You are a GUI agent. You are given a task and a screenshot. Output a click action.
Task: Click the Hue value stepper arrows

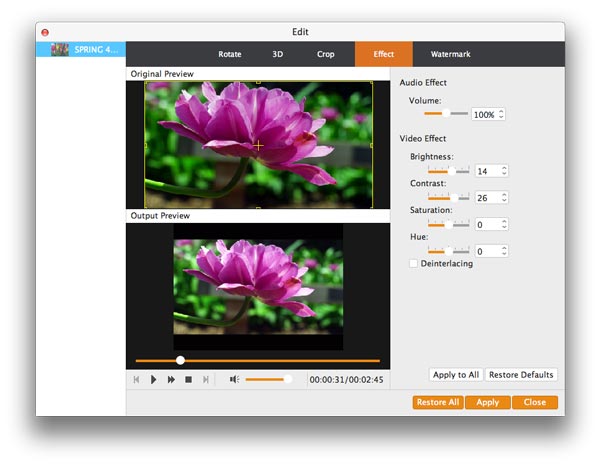[504, 251]
